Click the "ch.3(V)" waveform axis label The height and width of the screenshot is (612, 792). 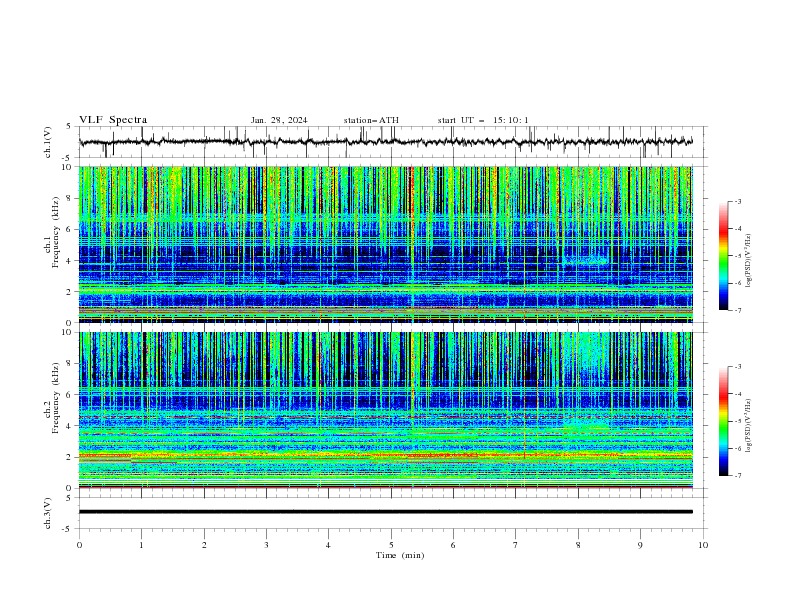48,514
